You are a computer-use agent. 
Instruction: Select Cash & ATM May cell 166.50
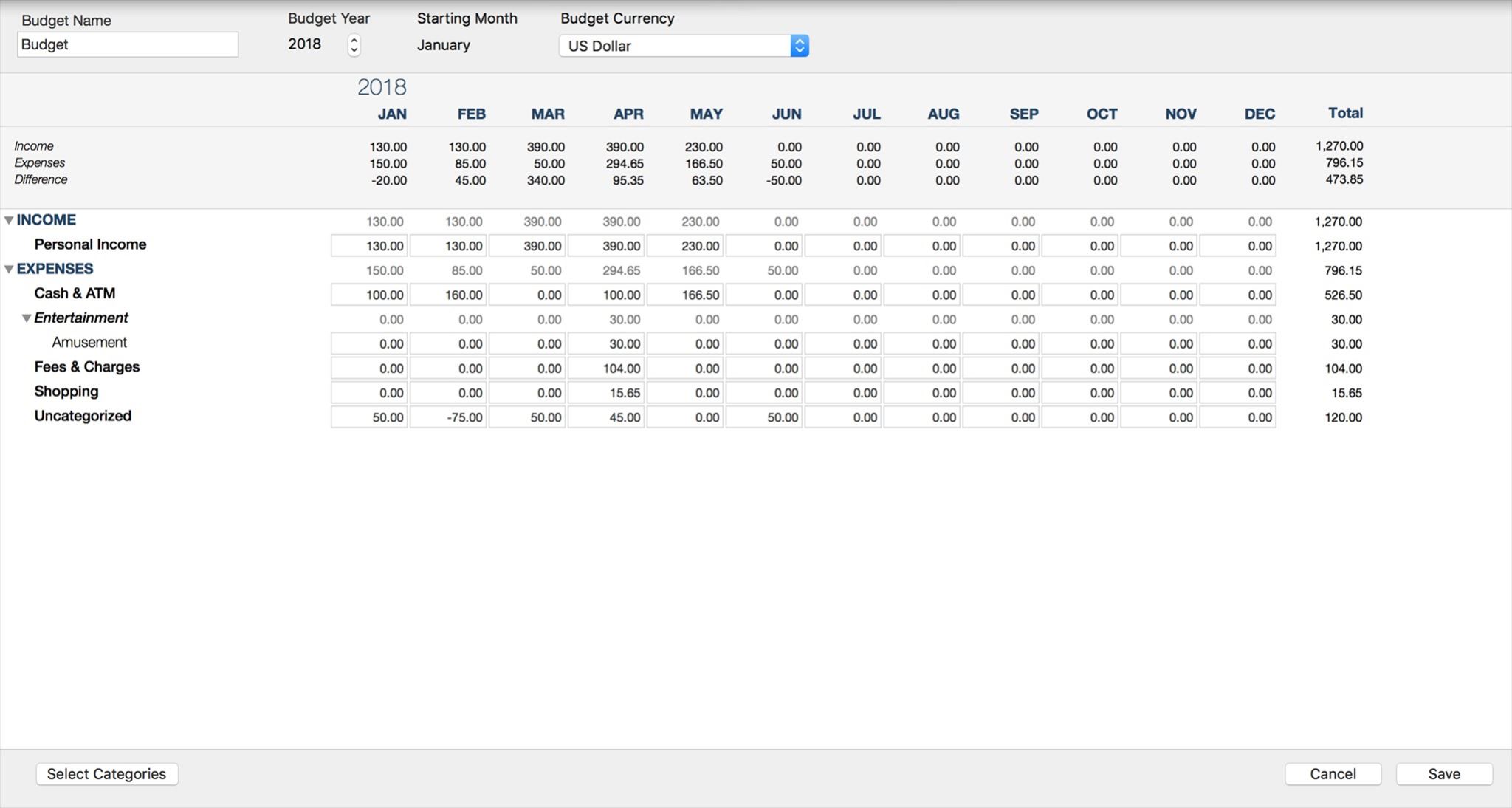(x=685, y=295)
